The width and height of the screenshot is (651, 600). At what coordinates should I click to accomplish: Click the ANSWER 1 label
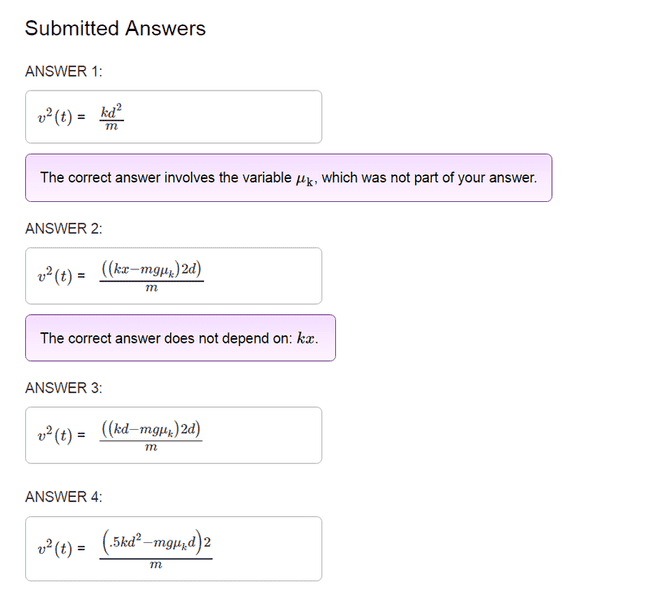(x=63, y=71)
